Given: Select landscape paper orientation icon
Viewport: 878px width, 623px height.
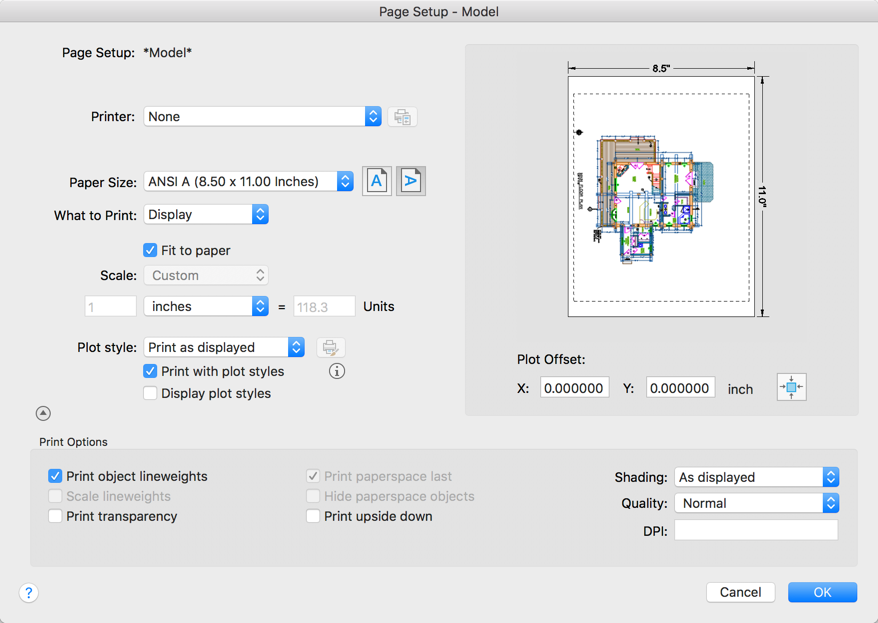Looking at the screenshot, I should coord(411,181).
